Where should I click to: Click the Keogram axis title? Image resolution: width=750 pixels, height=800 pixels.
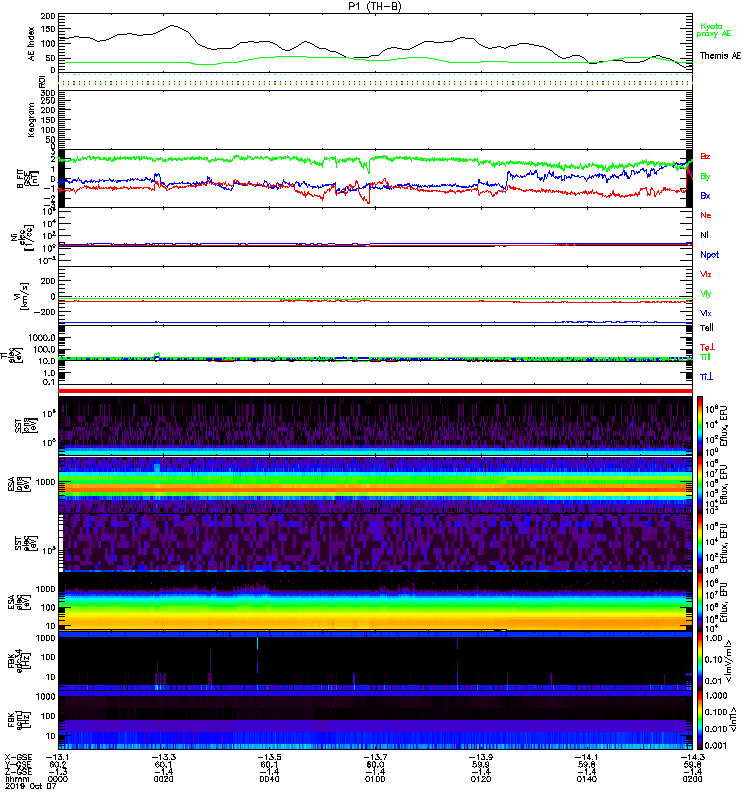(x=31, y=119)
